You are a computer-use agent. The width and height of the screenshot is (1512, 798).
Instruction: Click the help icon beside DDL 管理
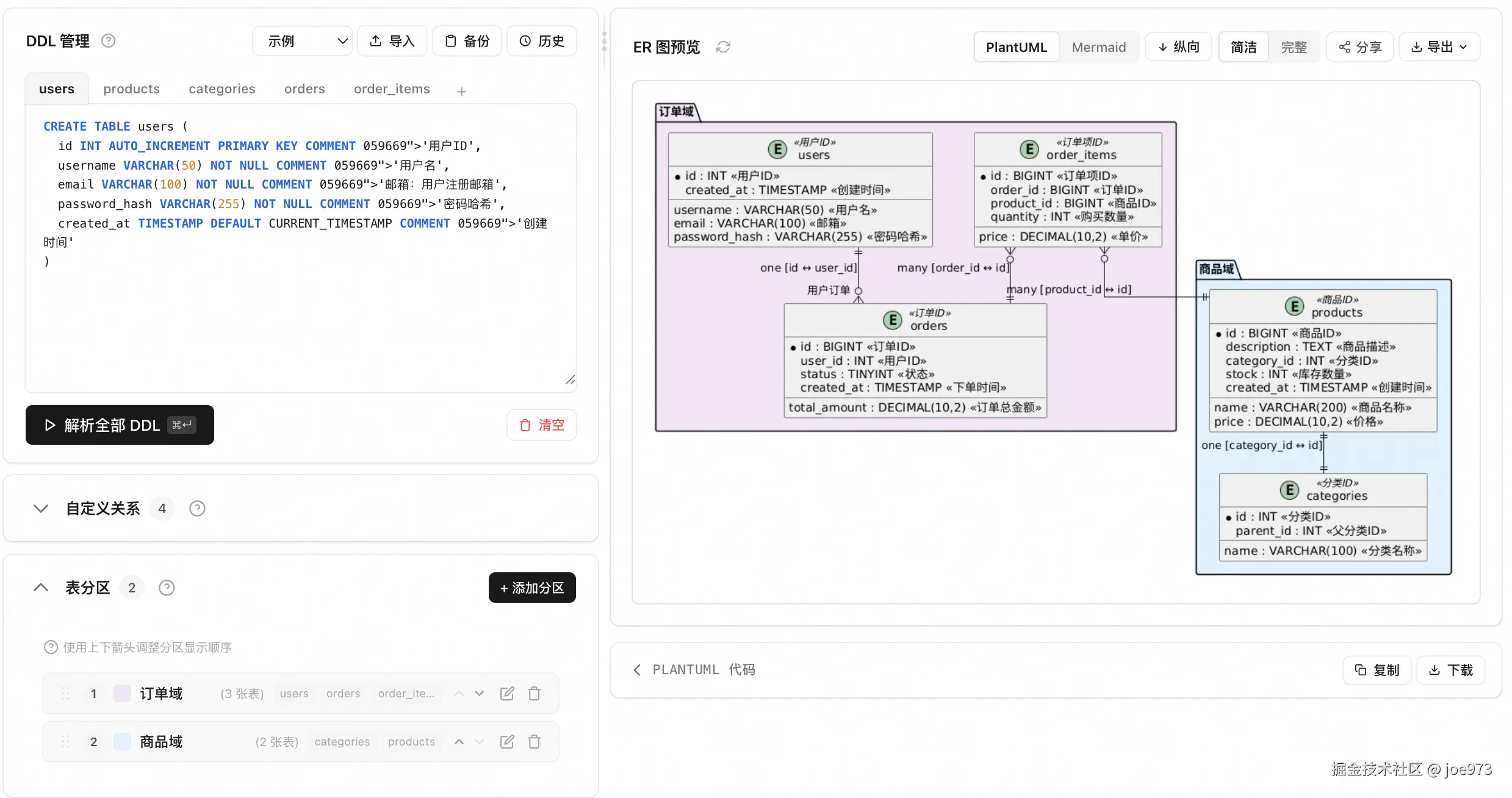pyautogui.click(x=108, y=41)
